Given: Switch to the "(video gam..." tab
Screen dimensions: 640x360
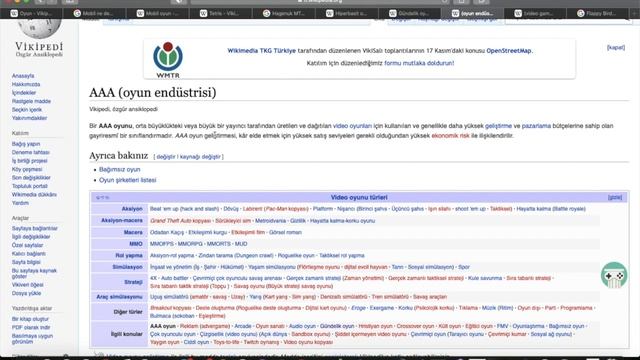Looking at the screenshot, I should pos(535,13).
